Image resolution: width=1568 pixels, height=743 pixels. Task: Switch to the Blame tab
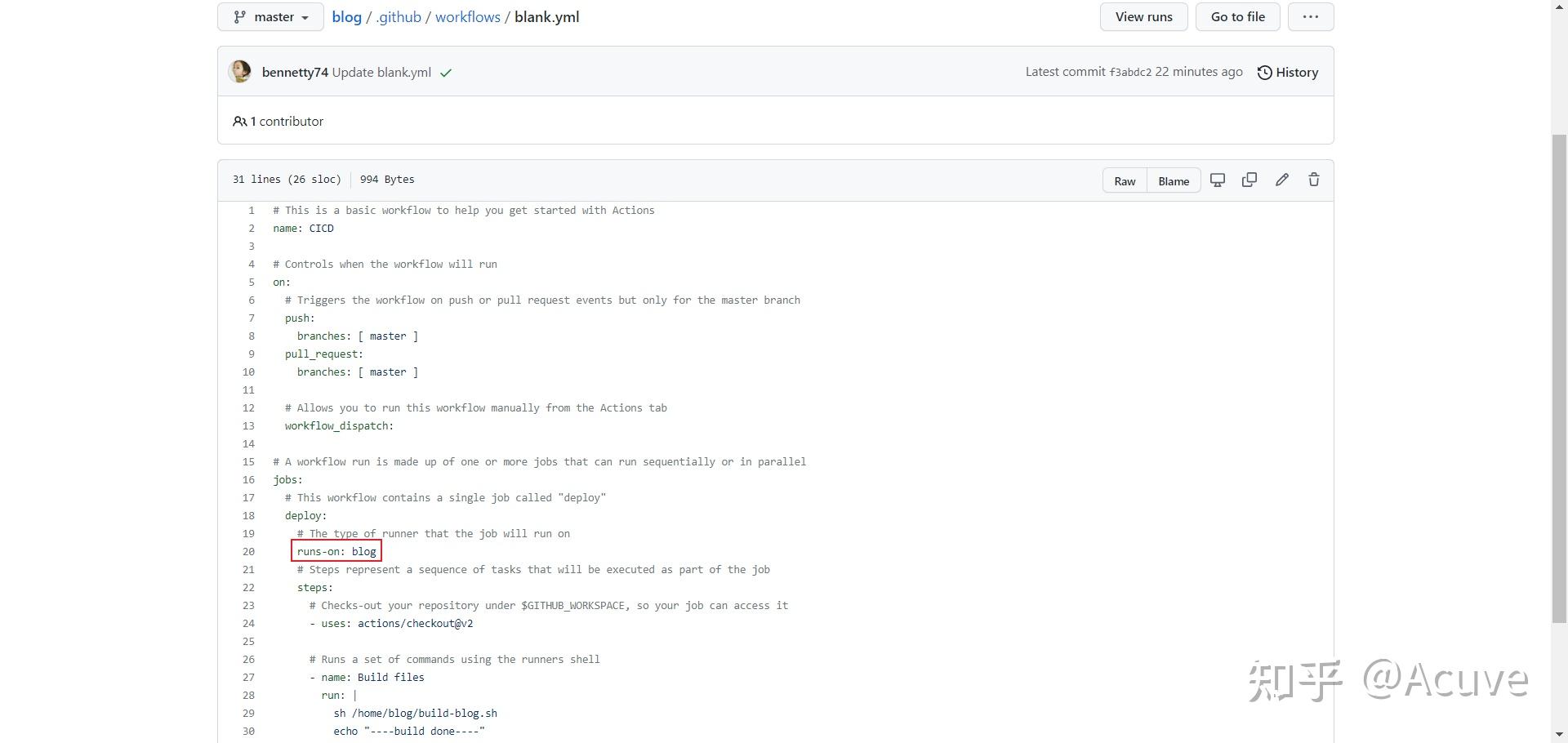pos(1174,180)
